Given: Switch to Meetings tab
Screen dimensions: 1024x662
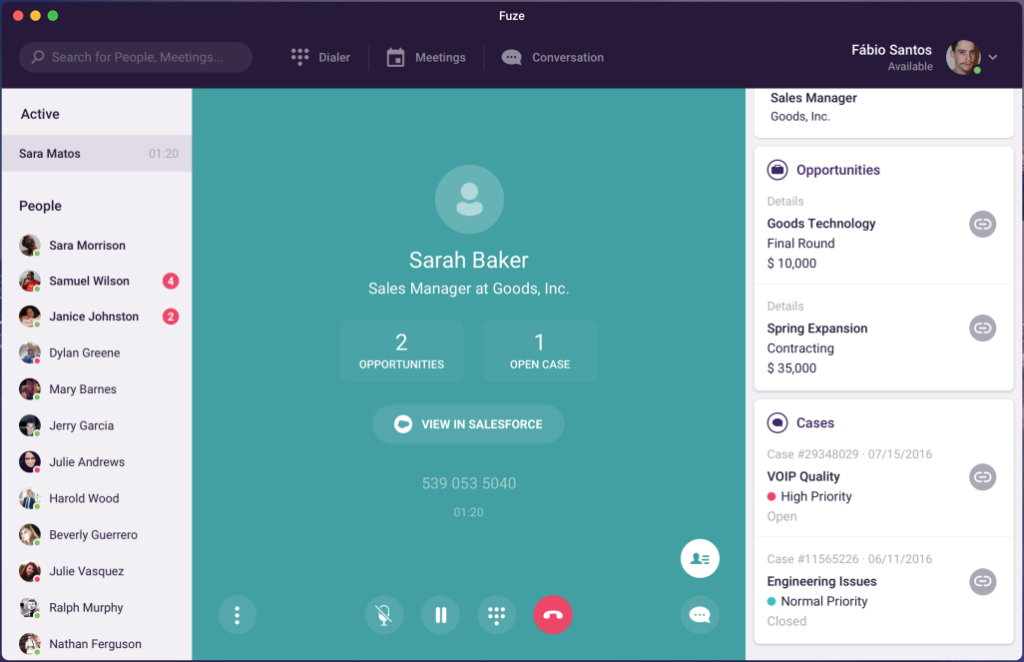Looking at the screenshot, I should coord(426,57).
